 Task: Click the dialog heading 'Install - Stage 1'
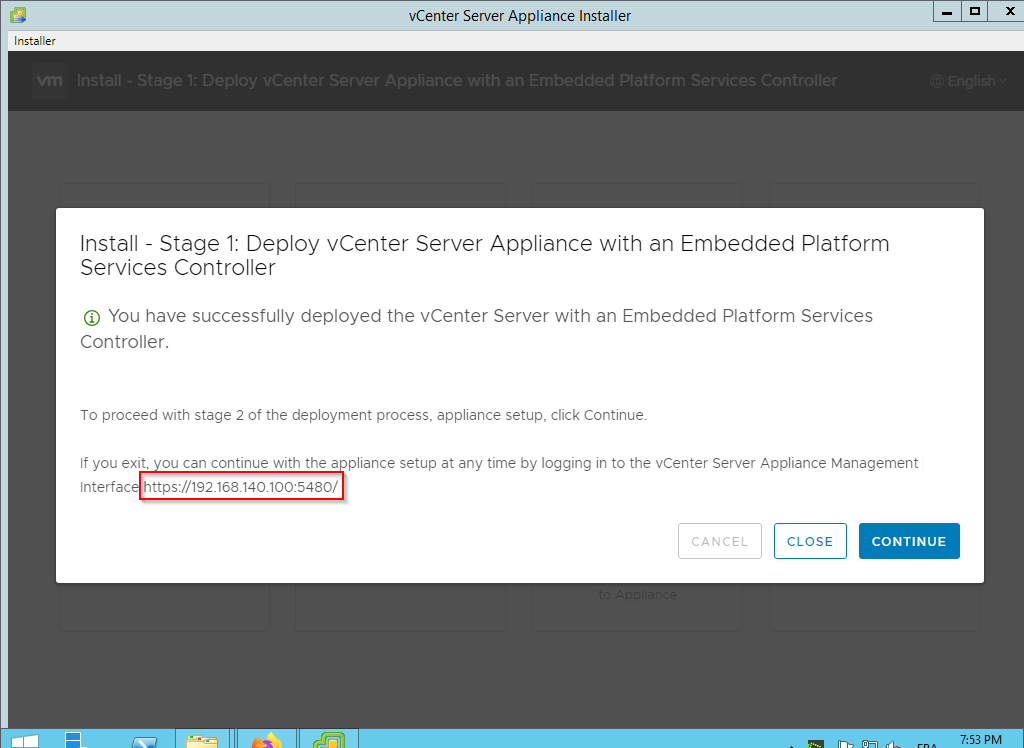tap(484, 255)
